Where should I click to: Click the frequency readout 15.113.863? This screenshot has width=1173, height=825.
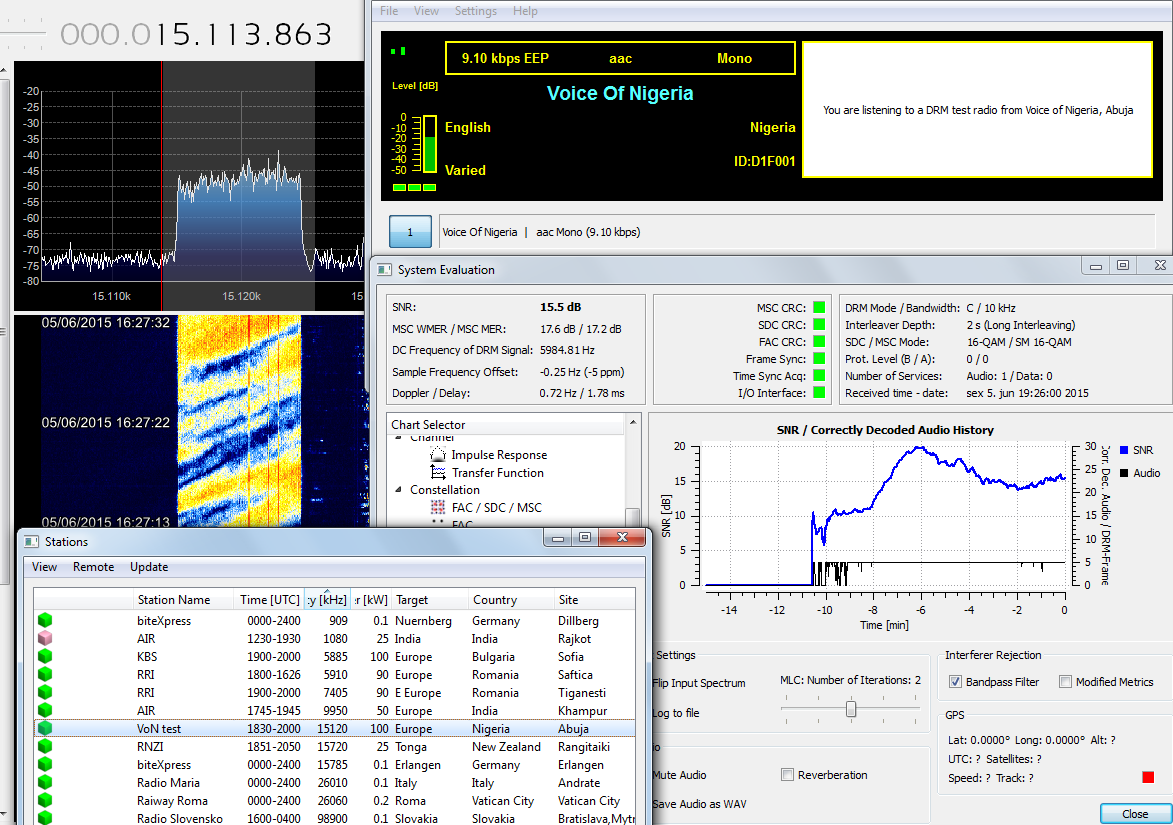pyautogui.click(x=196, y=34)
